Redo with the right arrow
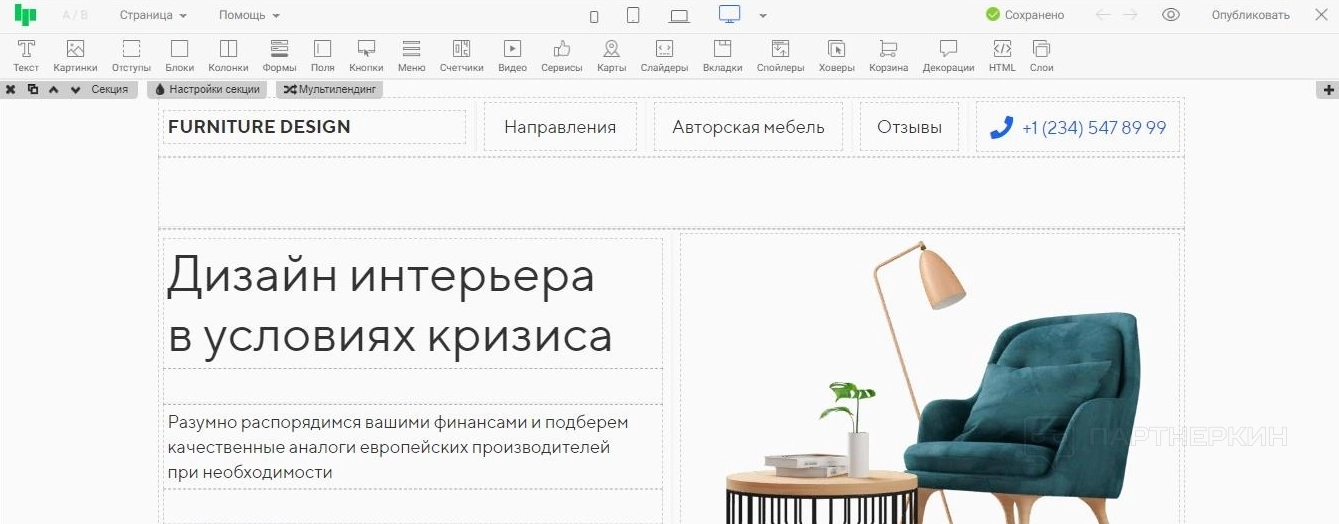This screenshot has width=1339, height=524. click(1130, 15)
